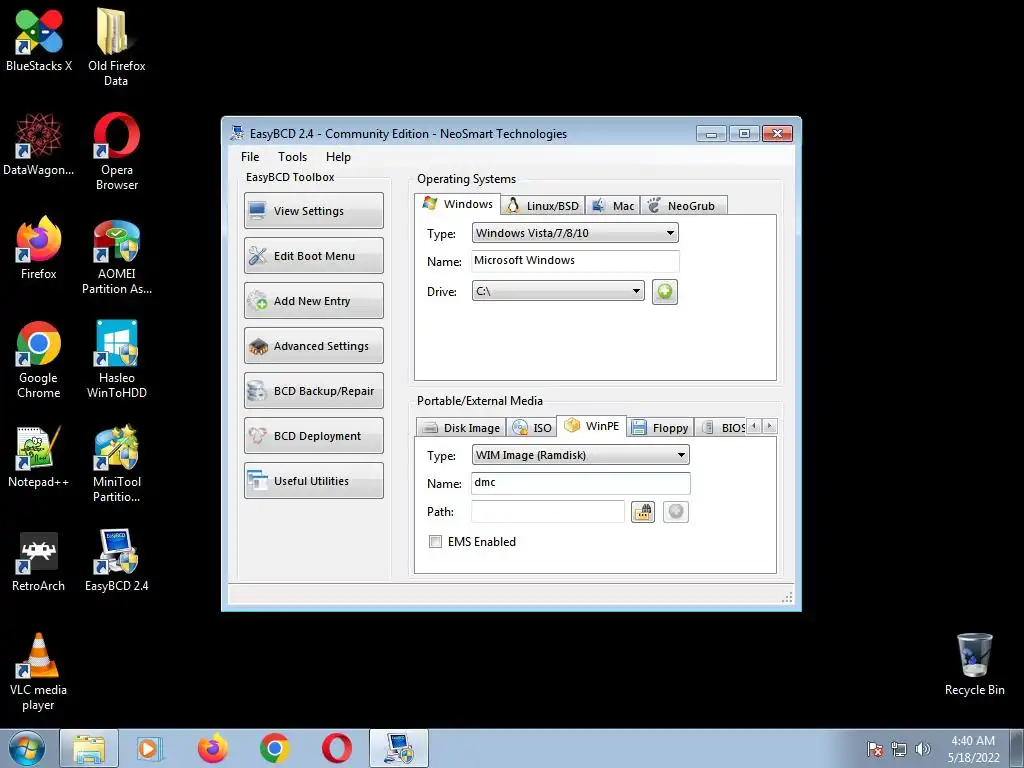Switch to the Windows tab
The width and height of the screenshot is (1024, 768).
[x=458, y=204]
